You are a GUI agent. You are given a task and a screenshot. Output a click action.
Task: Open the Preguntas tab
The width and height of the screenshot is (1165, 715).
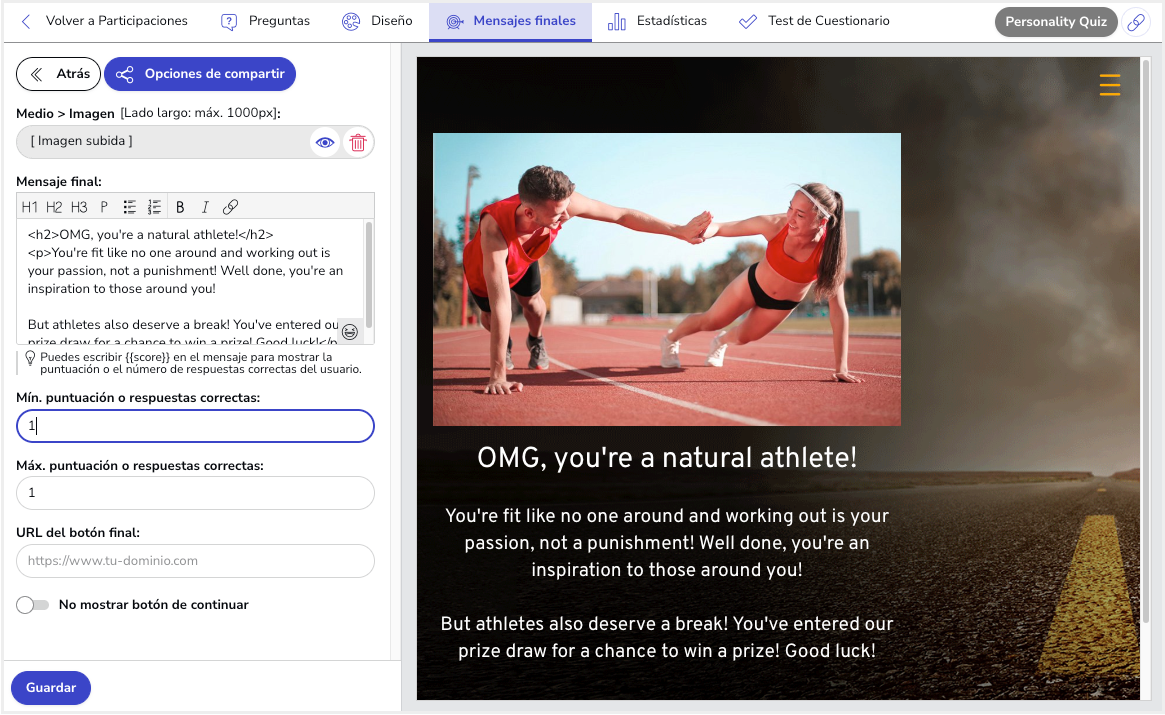click(x=265, y=22)
